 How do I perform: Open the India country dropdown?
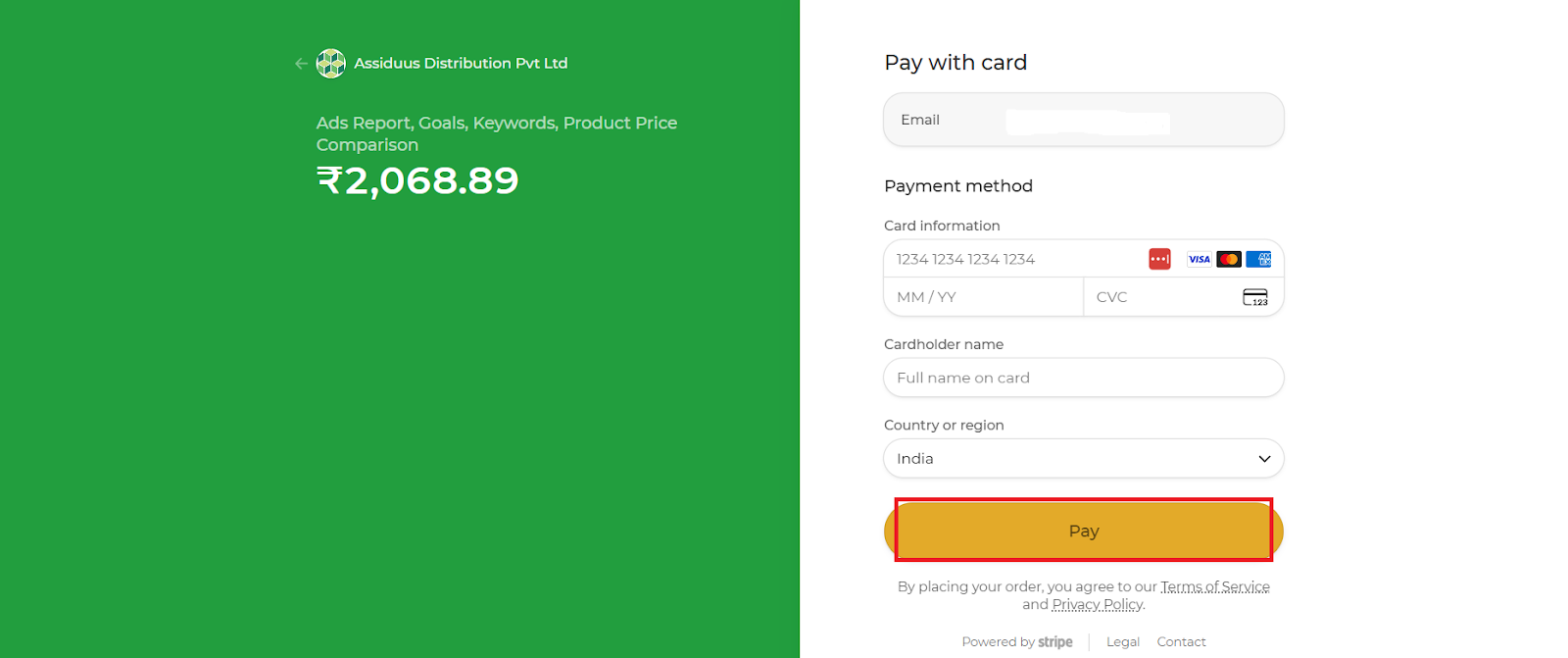(x=1083, y=459)
